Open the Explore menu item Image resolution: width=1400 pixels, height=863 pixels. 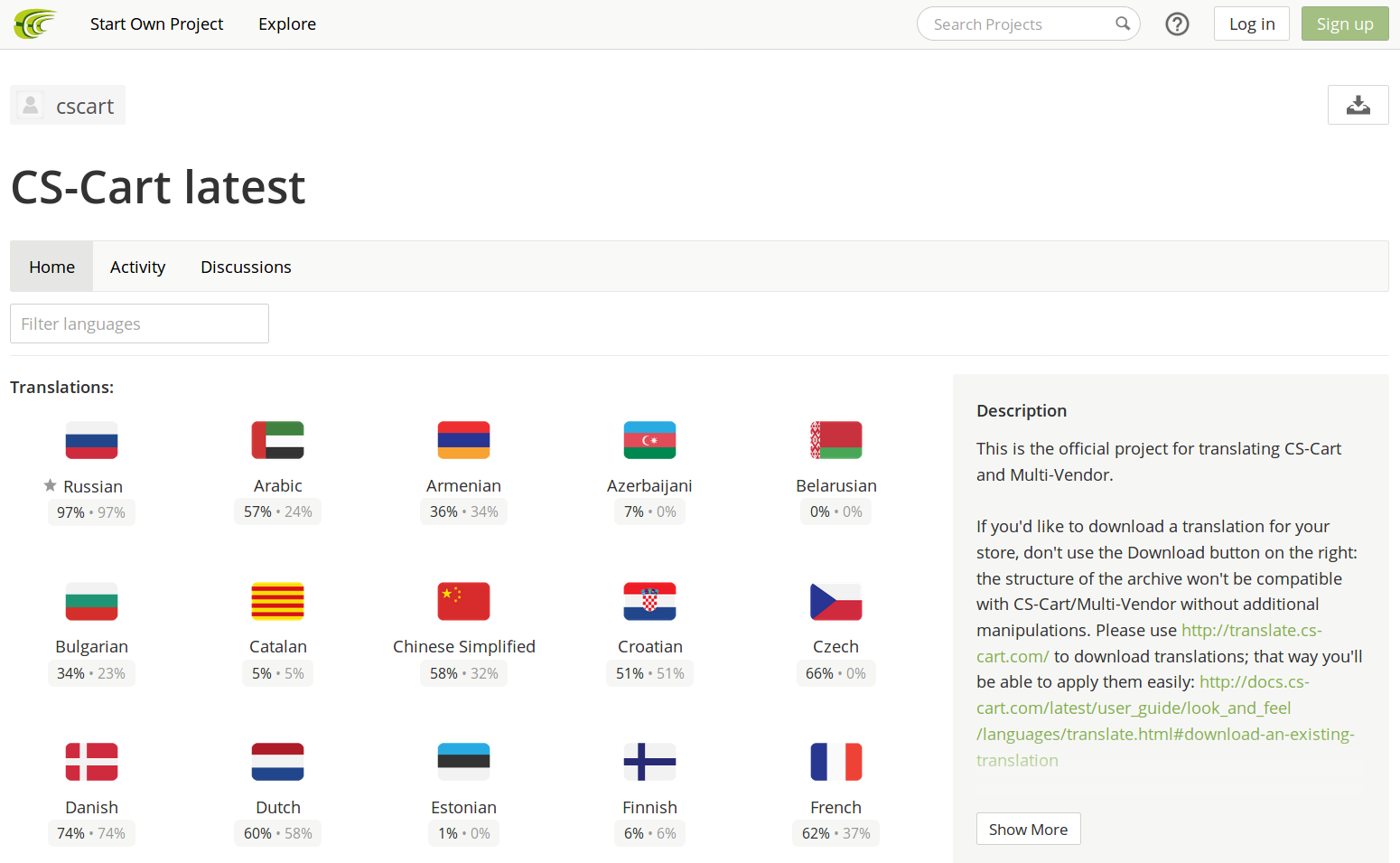coord(287,24)
